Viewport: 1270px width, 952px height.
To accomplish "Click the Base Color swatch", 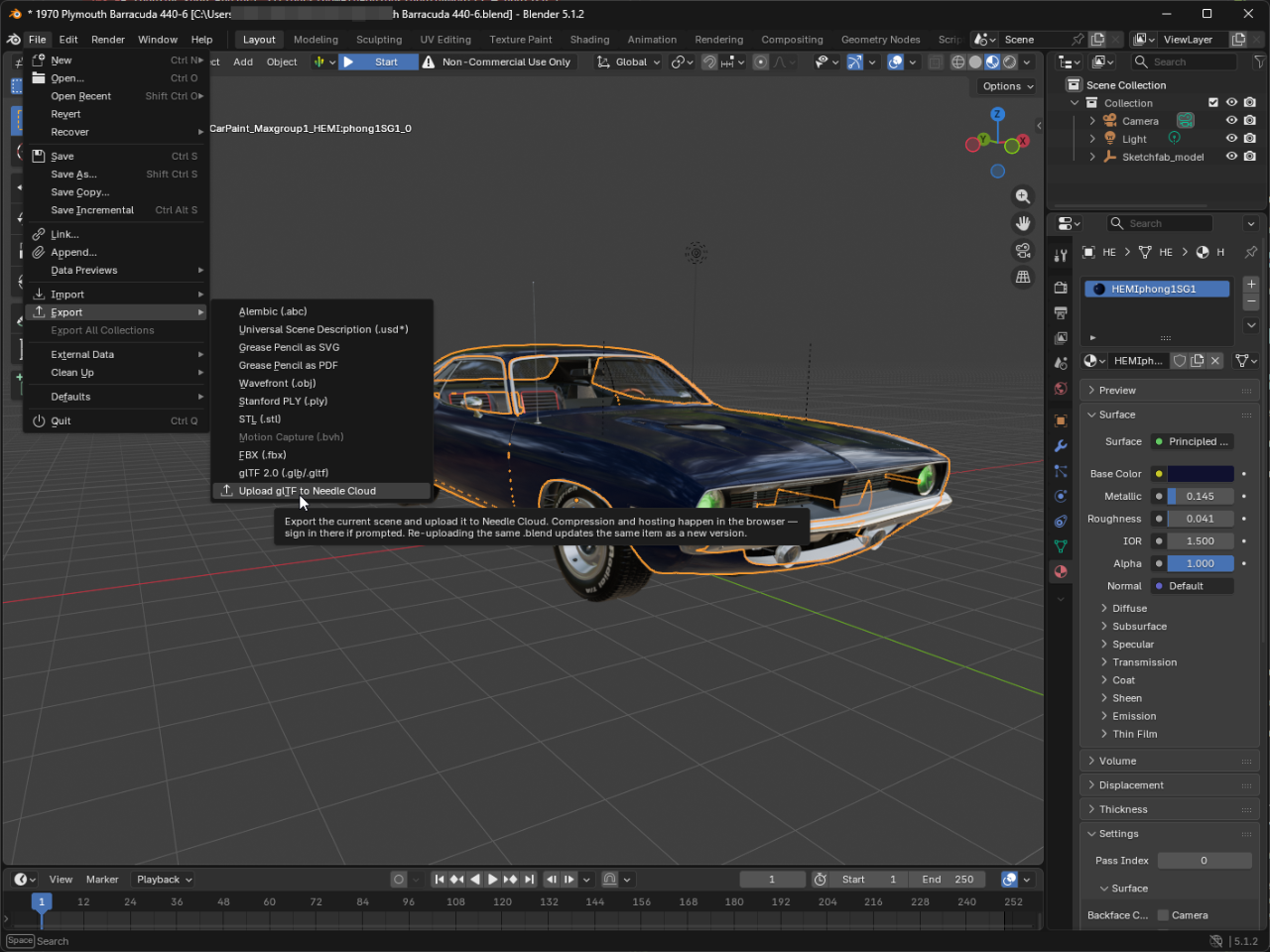I will pyautogui.click(x=1201, y=474).
